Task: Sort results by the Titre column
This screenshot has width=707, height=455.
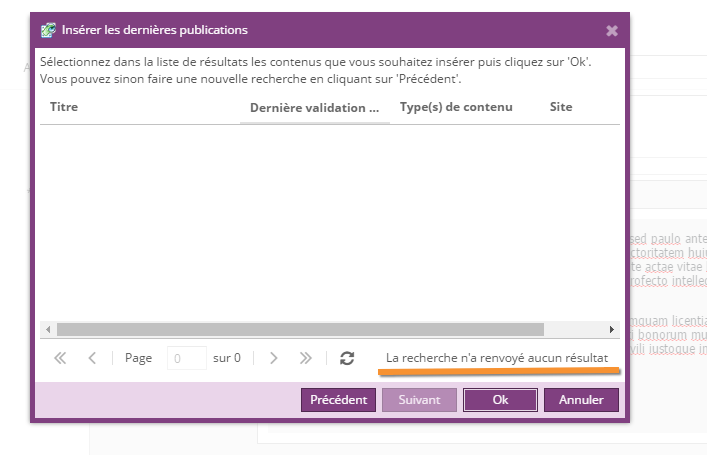Action: 64,107
